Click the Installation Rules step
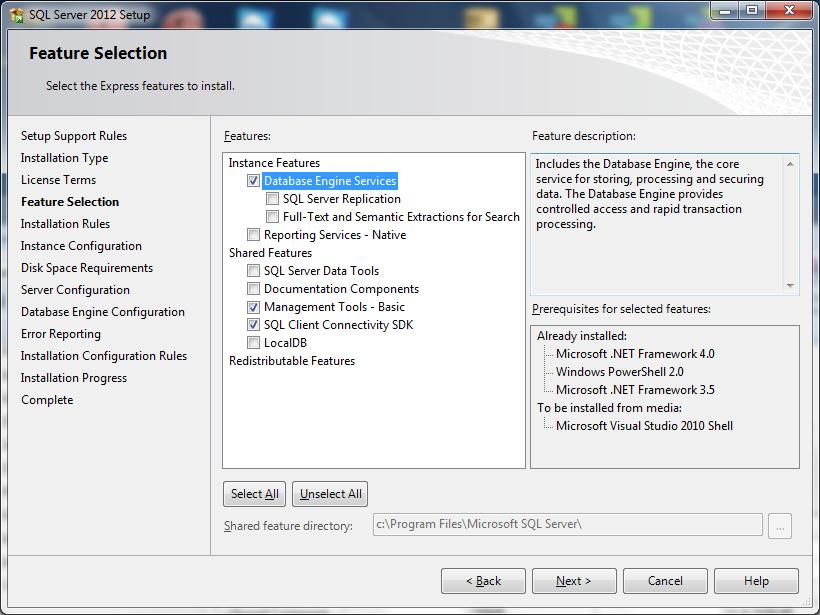 click(65, 224)
